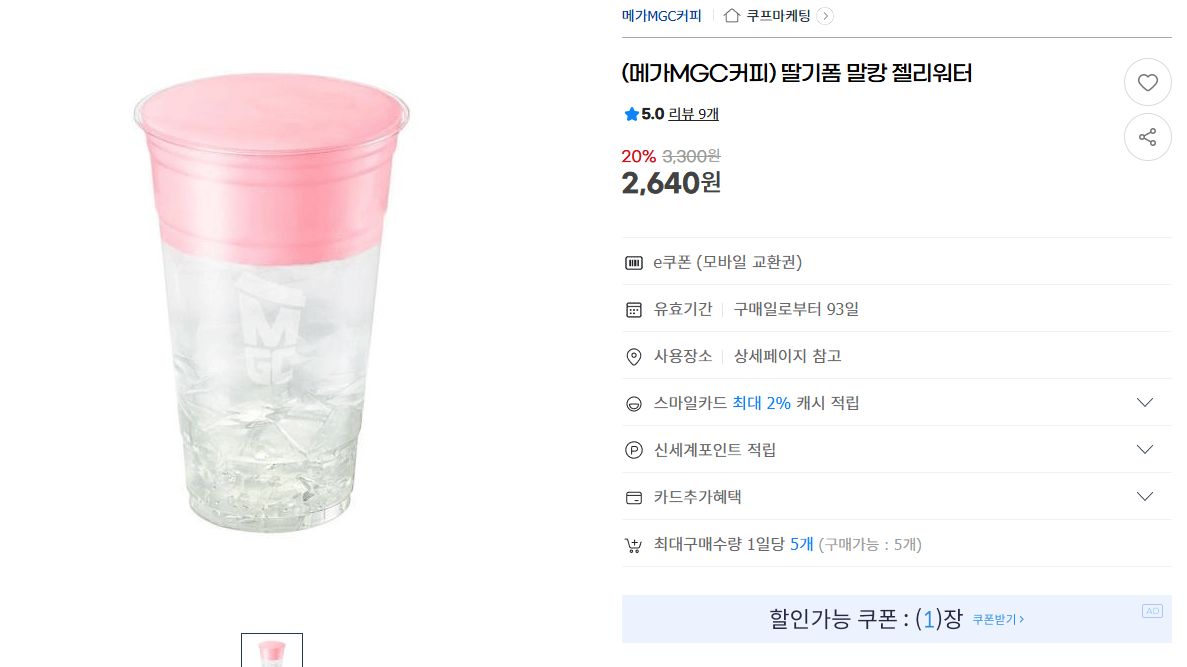
Task: Click the smiley face icon for 스마일카드
Action: (x=634, y=402)
